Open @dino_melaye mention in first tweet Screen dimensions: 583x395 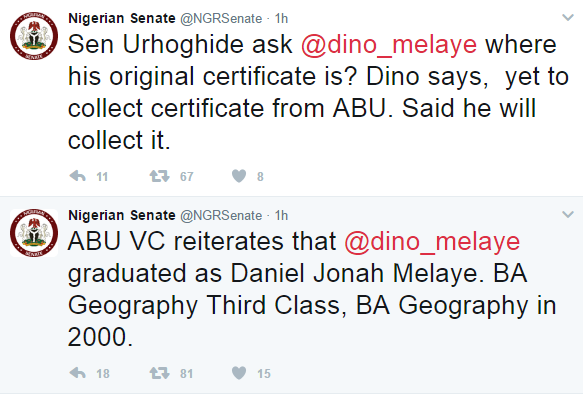pyautogui.click(x=389, y=45)
